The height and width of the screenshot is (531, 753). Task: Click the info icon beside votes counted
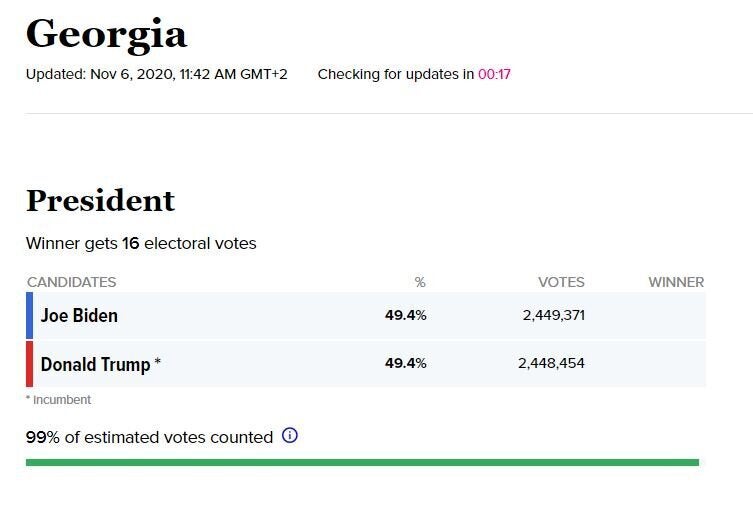pyautogui.click(x=290, y=435)
